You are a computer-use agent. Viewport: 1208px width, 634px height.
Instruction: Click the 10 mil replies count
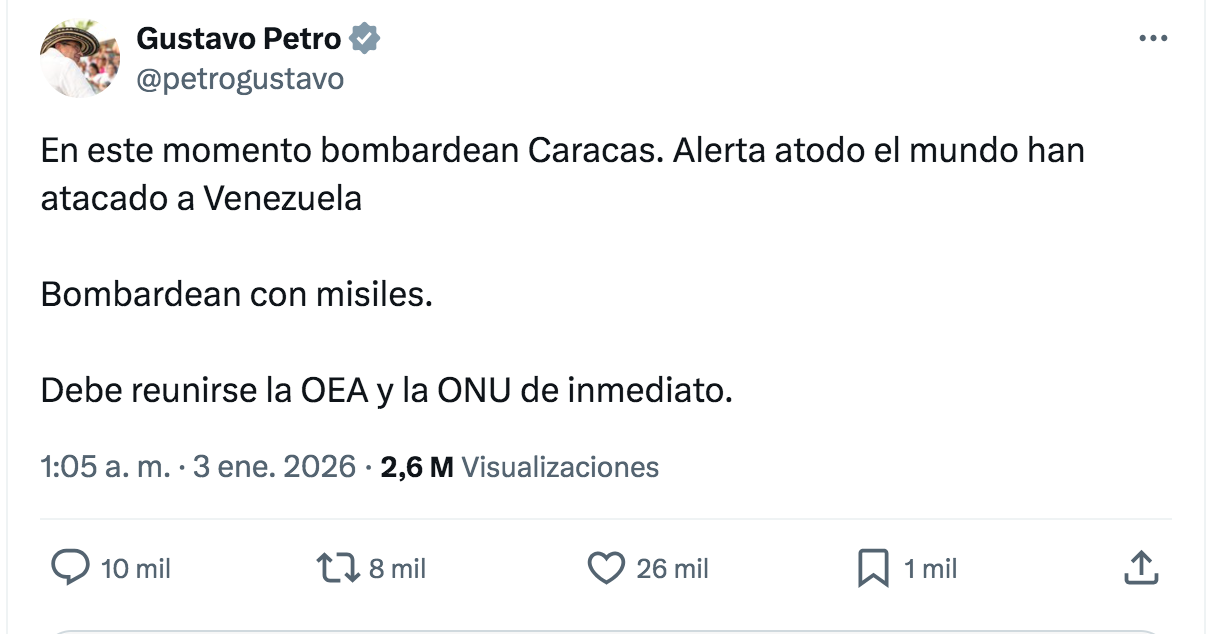click(x=136, y=569)
